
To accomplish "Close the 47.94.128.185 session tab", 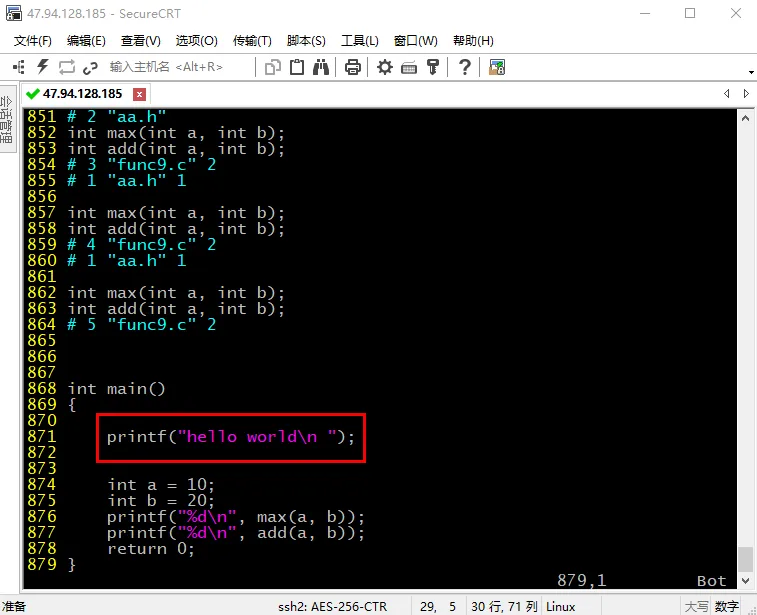I will [x=139, y=94].
